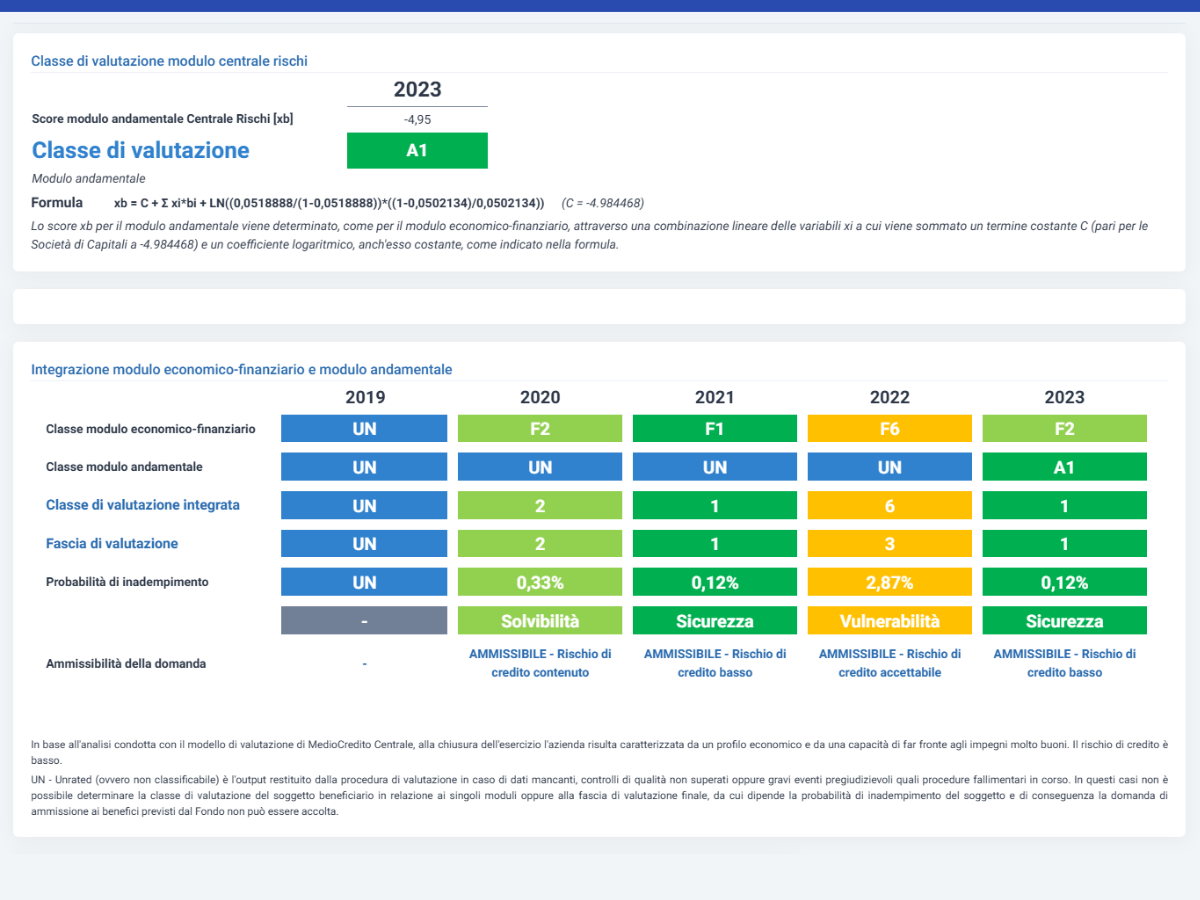Select the A1 cell in the 2023 table column
This screenshot has width=1200, height=900.
click(x=1065, y=467)
